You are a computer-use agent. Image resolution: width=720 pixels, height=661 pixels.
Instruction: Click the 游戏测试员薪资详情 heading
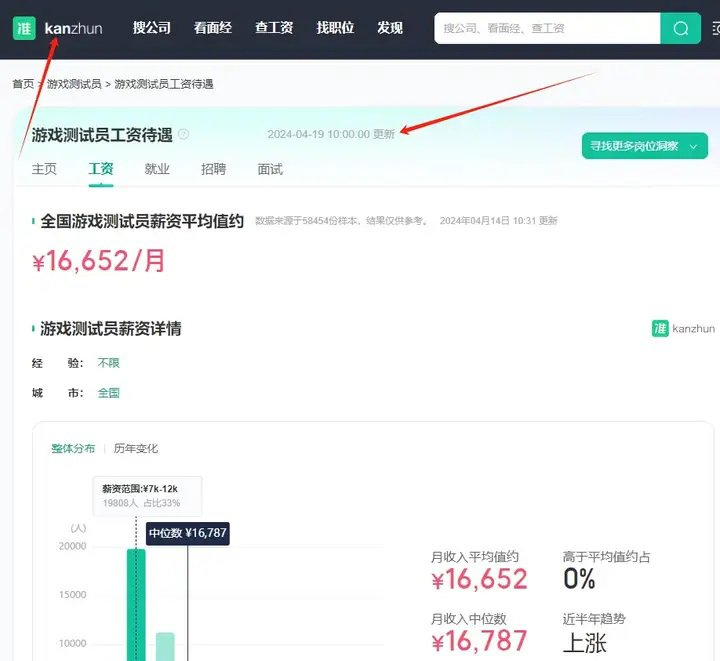[x=111, y=329]
